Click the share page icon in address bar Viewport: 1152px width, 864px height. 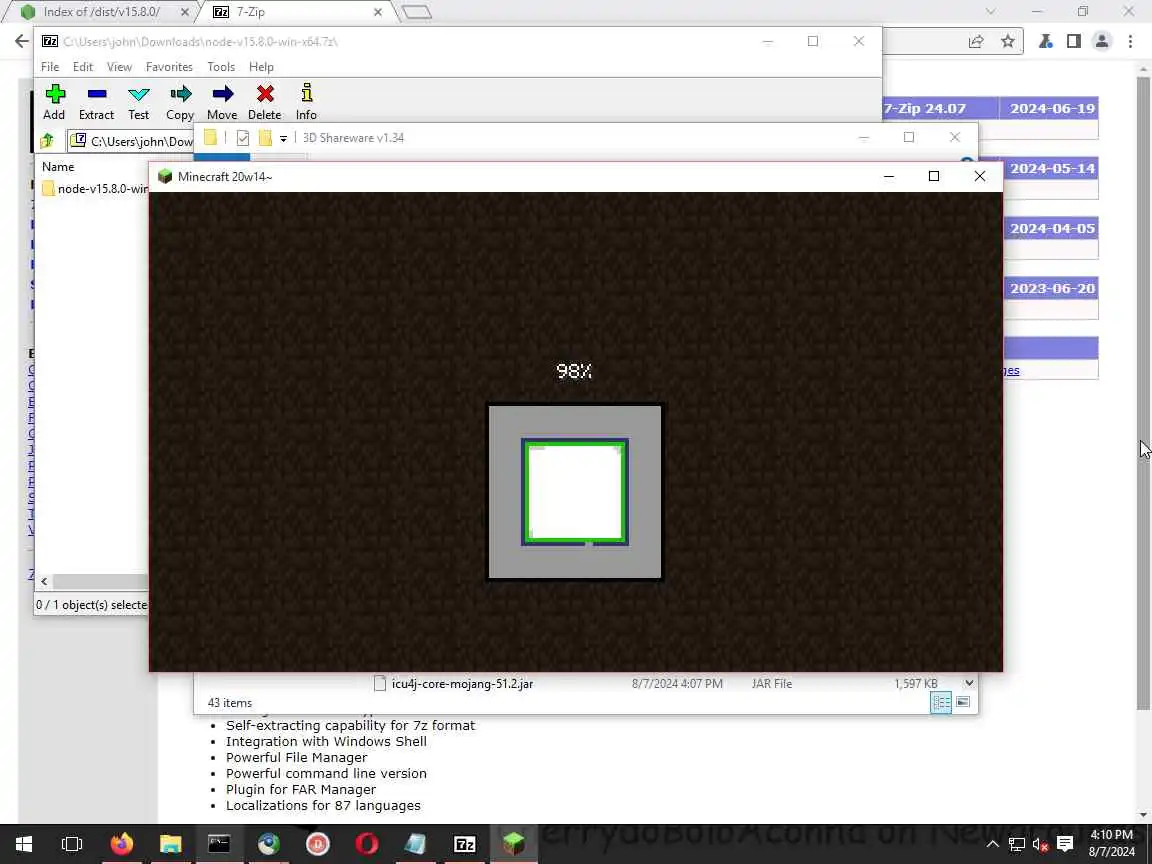click(976, 42)
